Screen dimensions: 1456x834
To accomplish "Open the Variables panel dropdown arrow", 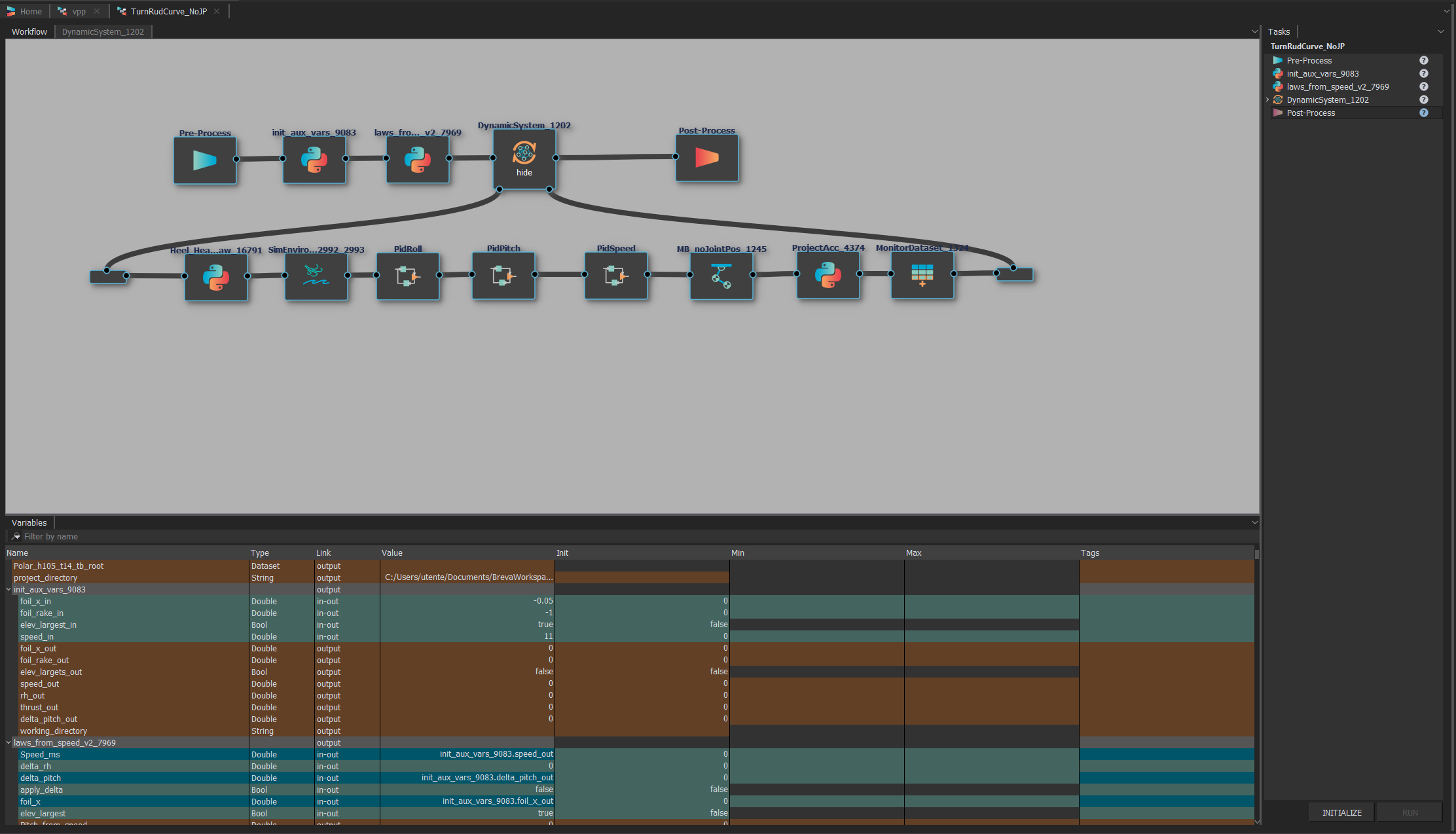I will [1254, 522].
